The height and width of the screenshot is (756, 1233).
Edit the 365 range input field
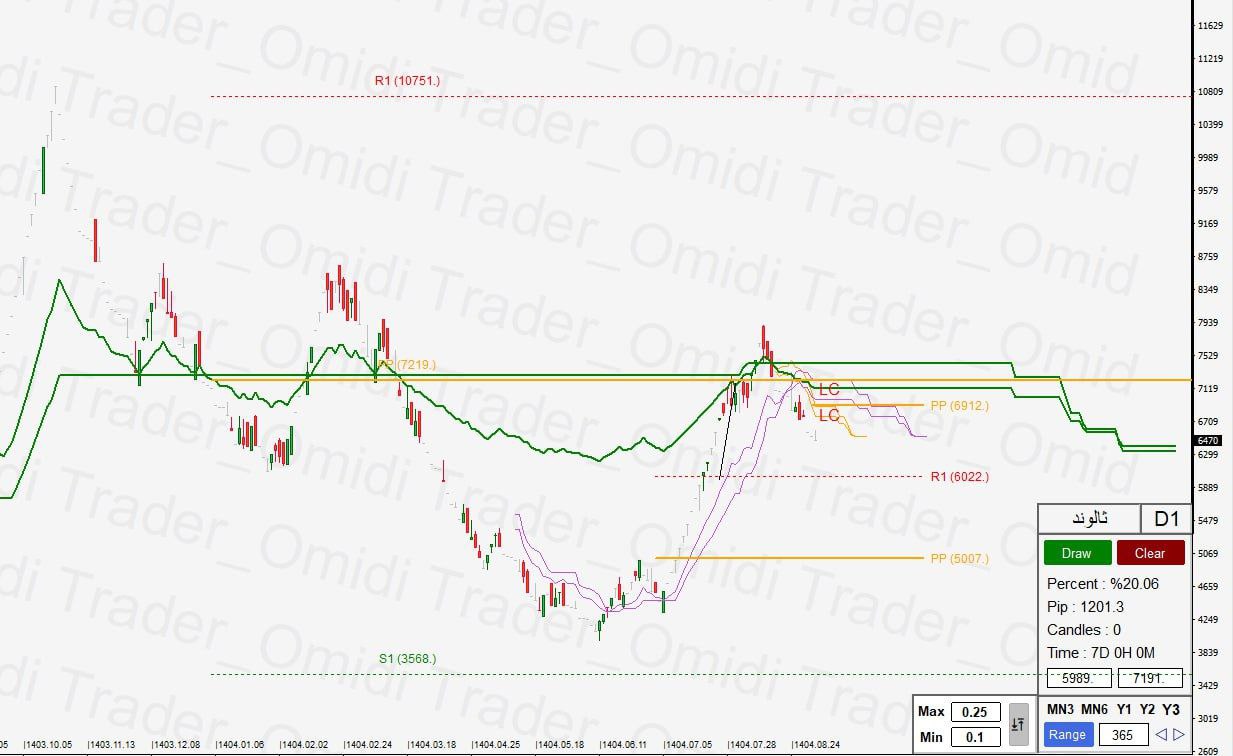1122,734
